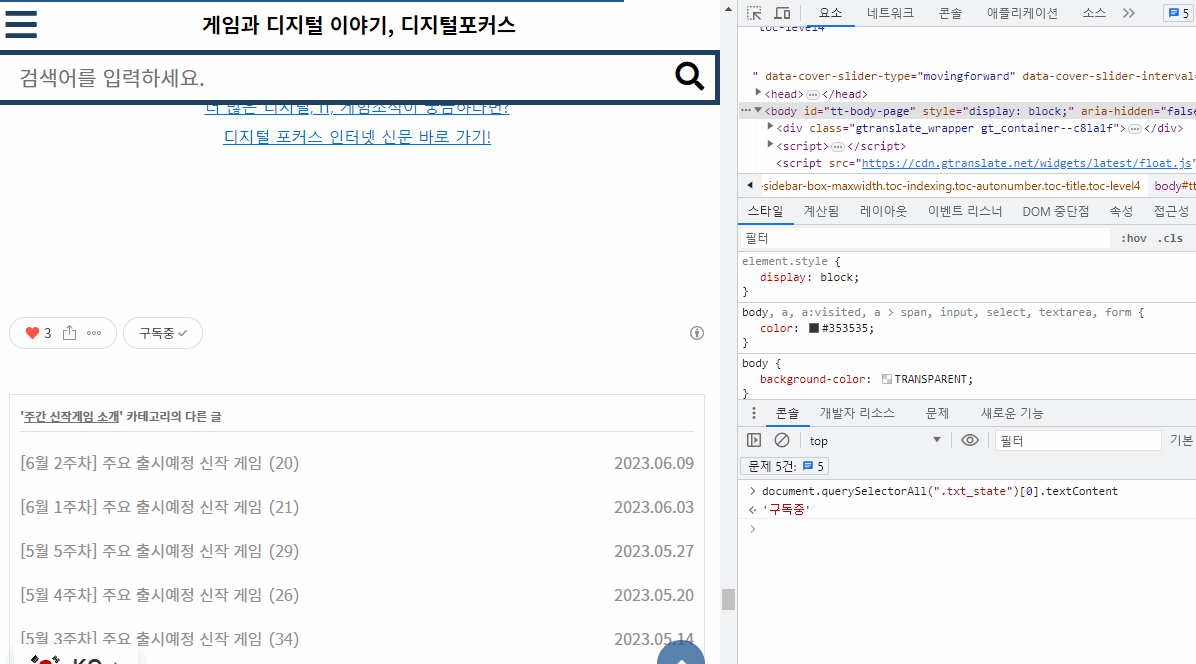Click the red heart like icon
1196x664 pixels.
coord(32,333)
